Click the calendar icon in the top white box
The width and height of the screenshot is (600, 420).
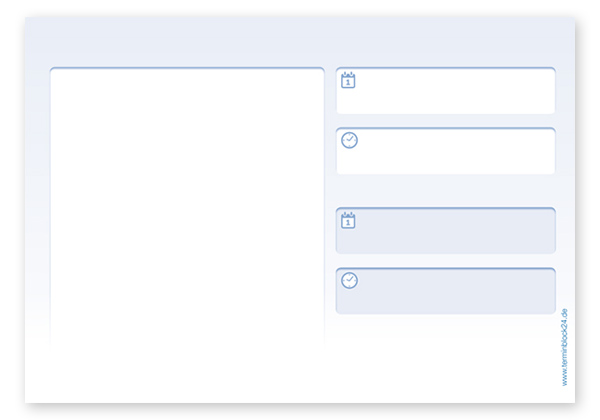[348, 80]
